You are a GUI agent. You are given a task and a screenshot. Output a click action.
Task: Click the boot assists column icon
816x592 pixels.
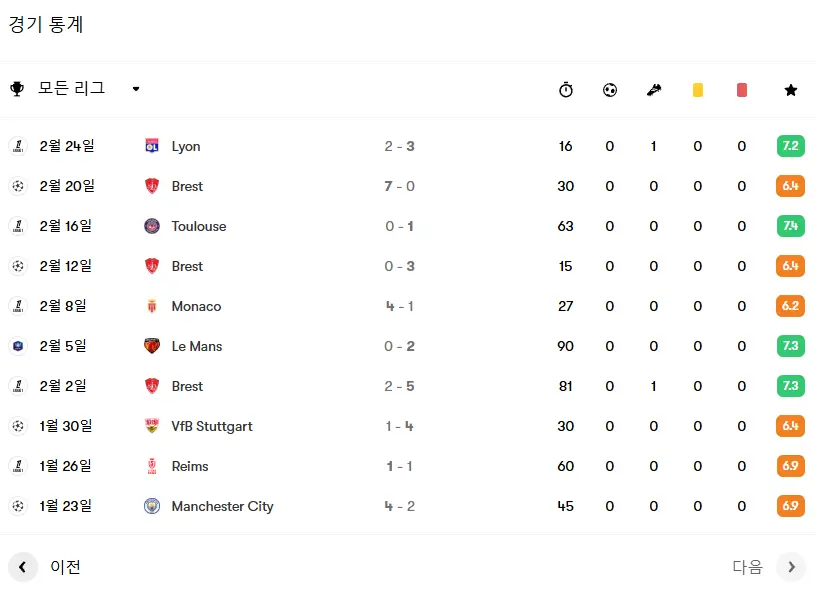tap(654, 90)
